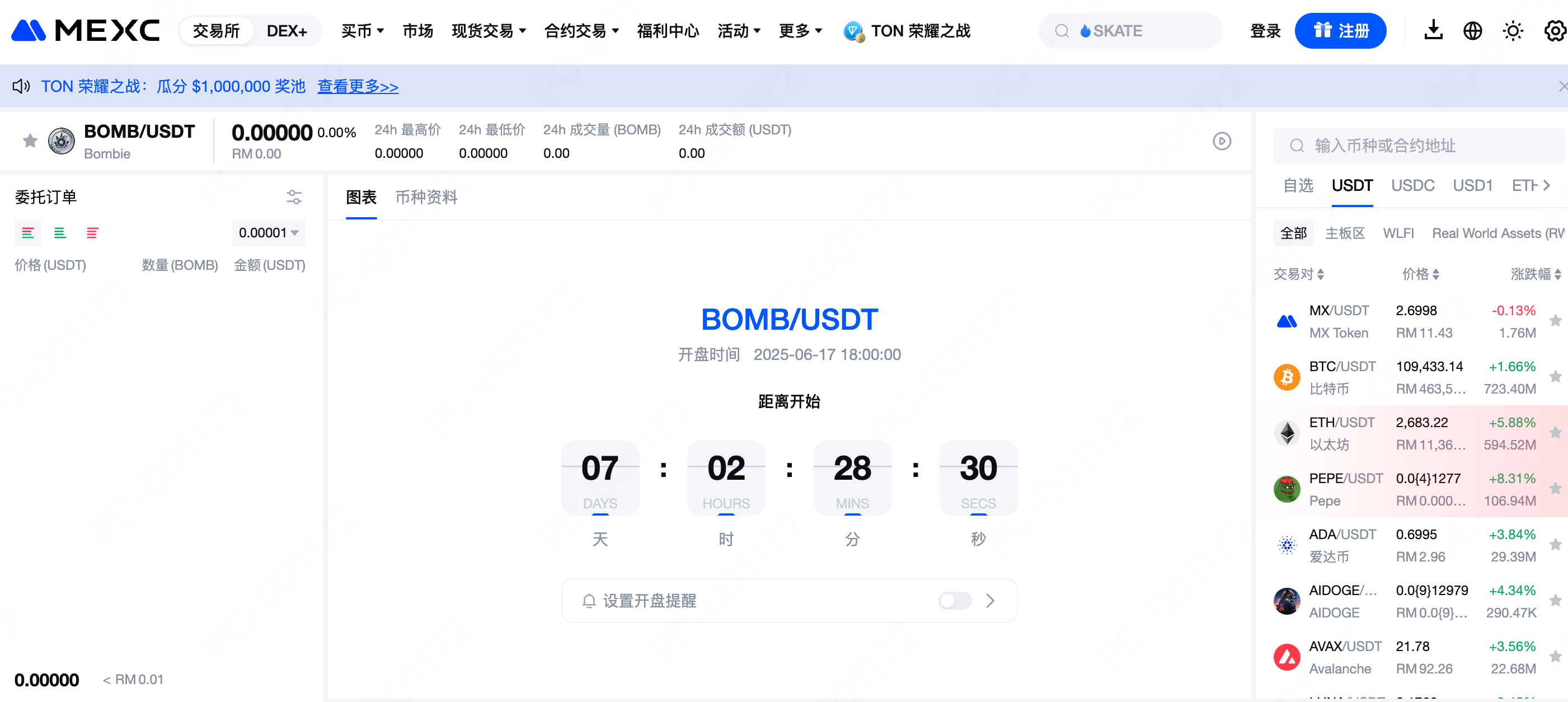1568x702 pixels.
Task: Open order book settings sliders icon
Action: [x=294, y=196]
